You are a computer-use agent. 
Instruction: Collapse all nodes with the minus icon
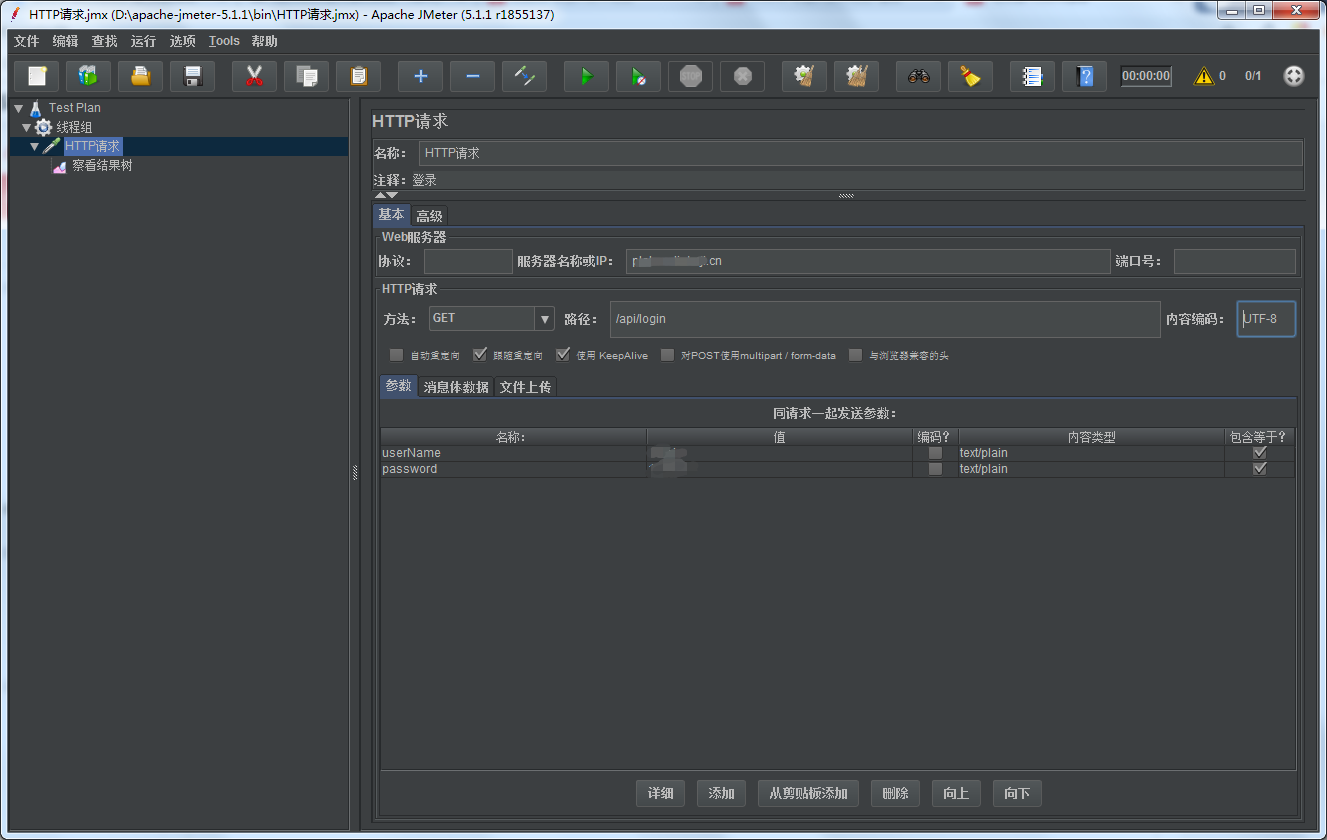point(473,76)
